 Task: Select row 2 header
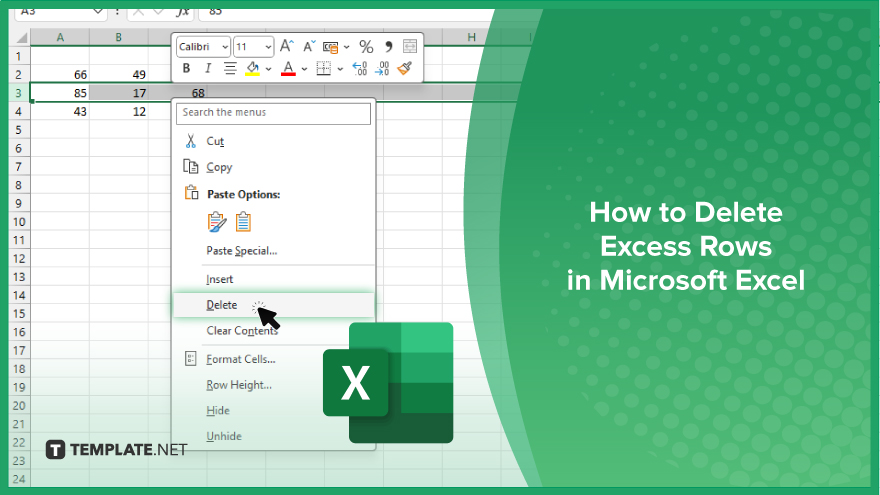(19, 75)
